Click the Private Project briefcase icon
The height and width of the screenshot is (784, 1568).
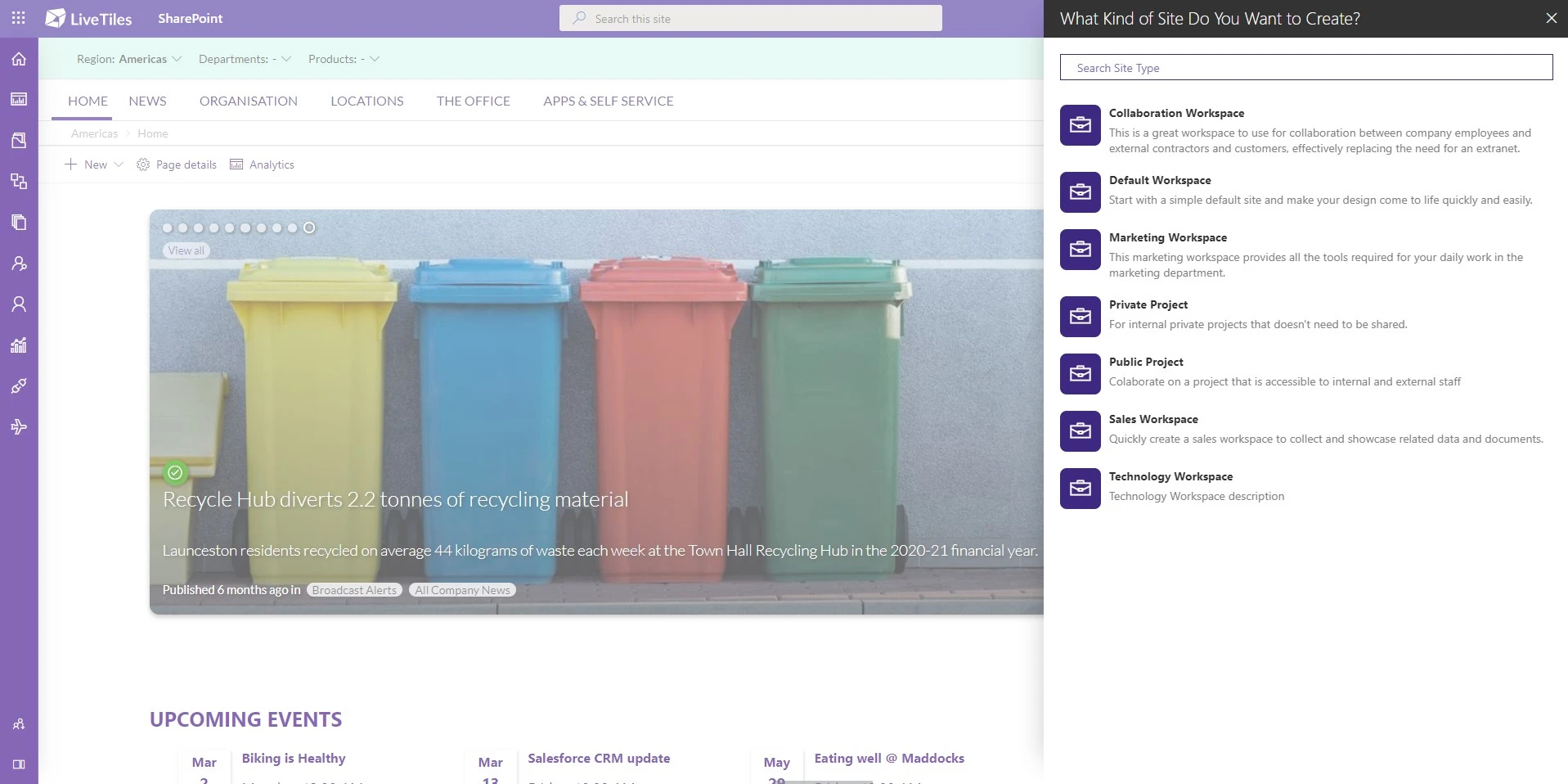click(1081, 317)
